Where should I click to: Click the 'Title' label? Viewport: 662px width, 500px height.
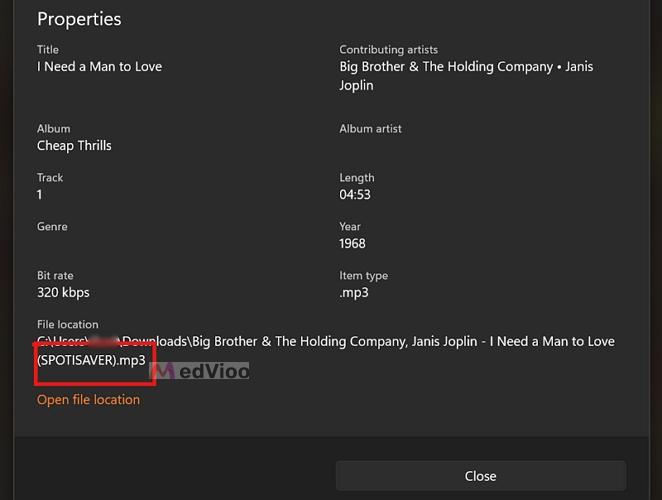coord(48,49)
